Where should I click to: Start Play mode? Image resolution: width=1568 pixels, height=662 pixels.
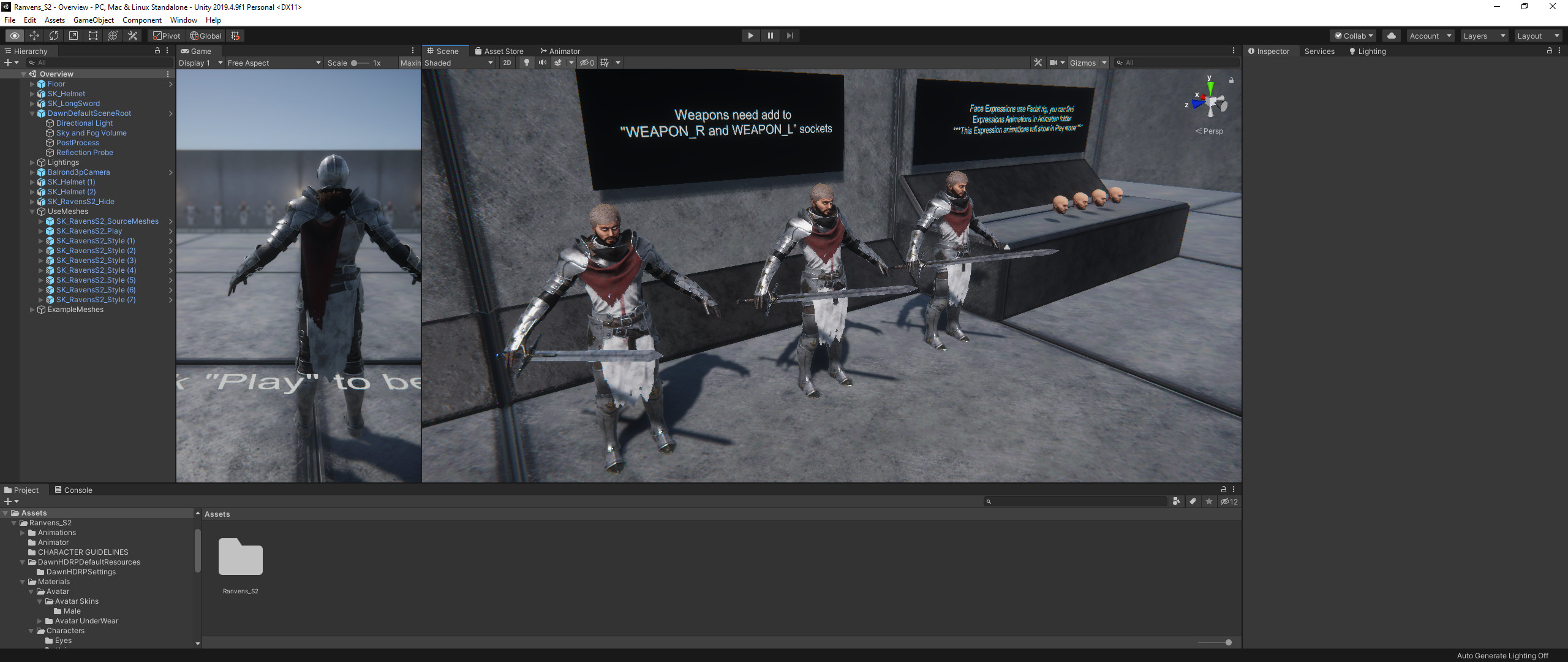click(750, 36)
